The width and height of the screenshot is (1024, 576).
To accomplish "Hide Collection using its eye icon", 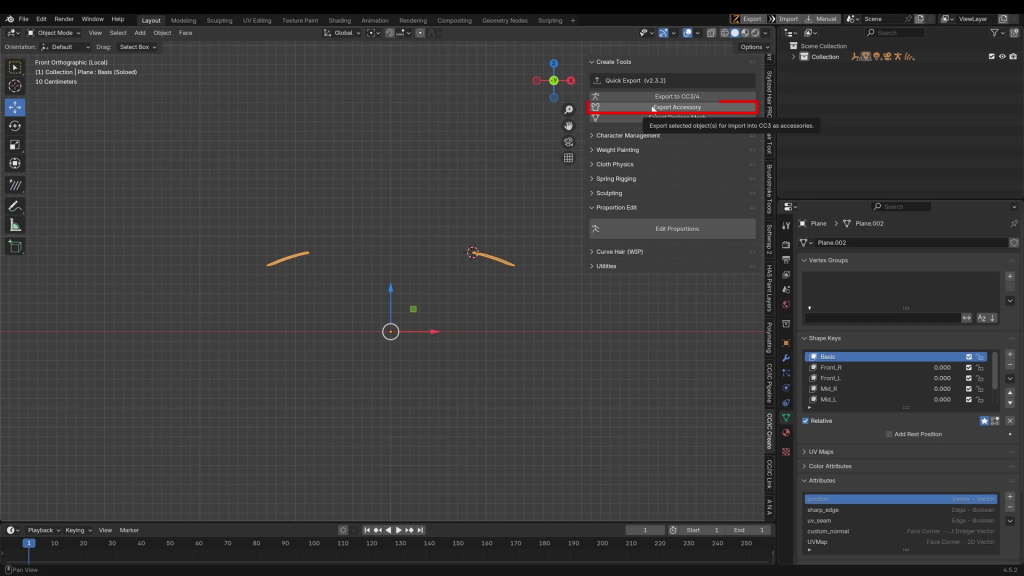I will point(1002,57).
